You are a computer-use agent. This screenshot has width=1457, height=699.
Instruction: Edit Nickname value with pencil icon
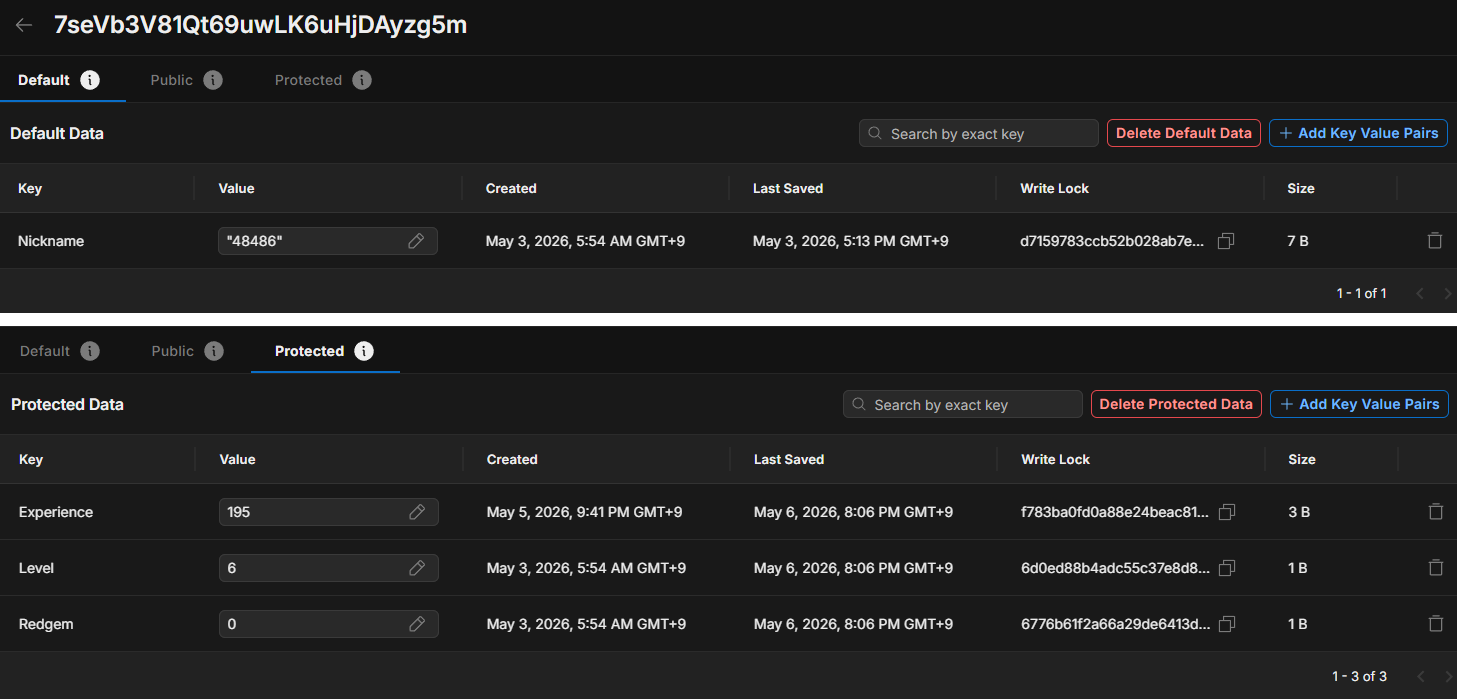pyautogui.click(x=416, y=241)
